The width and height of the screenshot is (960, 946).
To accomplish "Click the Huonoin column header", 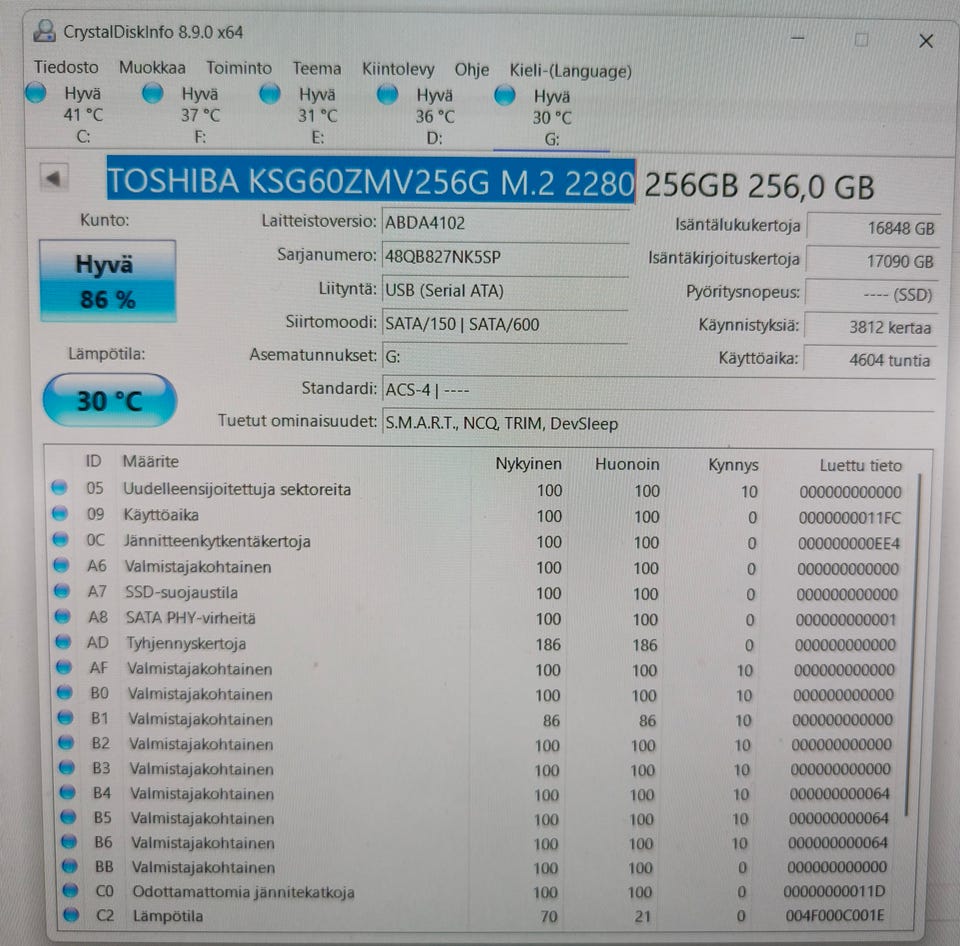I will click(x=627, y=464).
